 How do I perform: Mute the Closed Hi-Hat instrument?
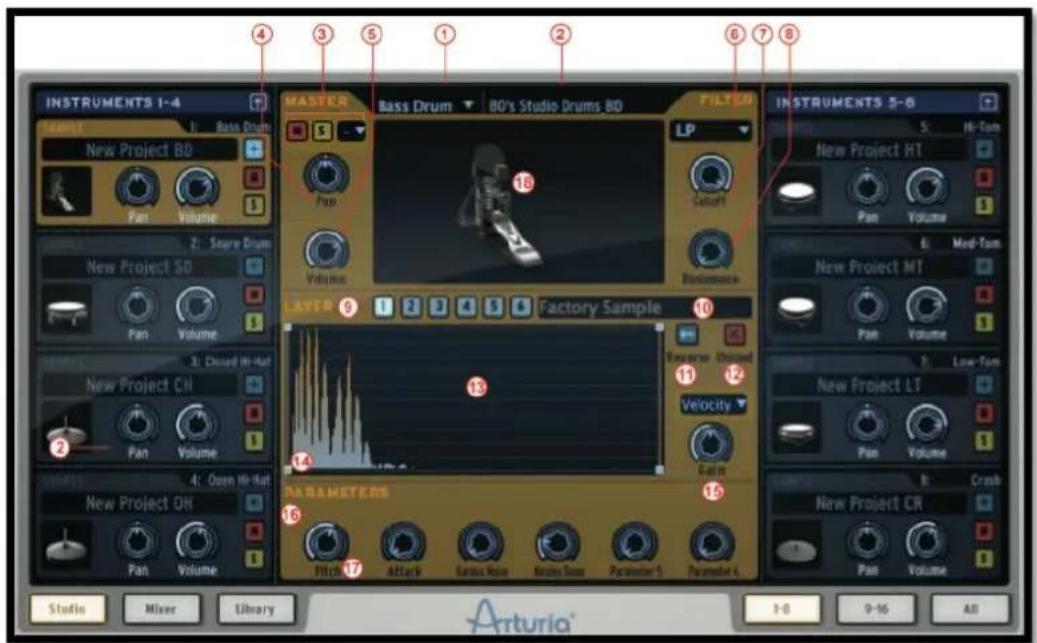pyautogui.click(x=254, y=413)
